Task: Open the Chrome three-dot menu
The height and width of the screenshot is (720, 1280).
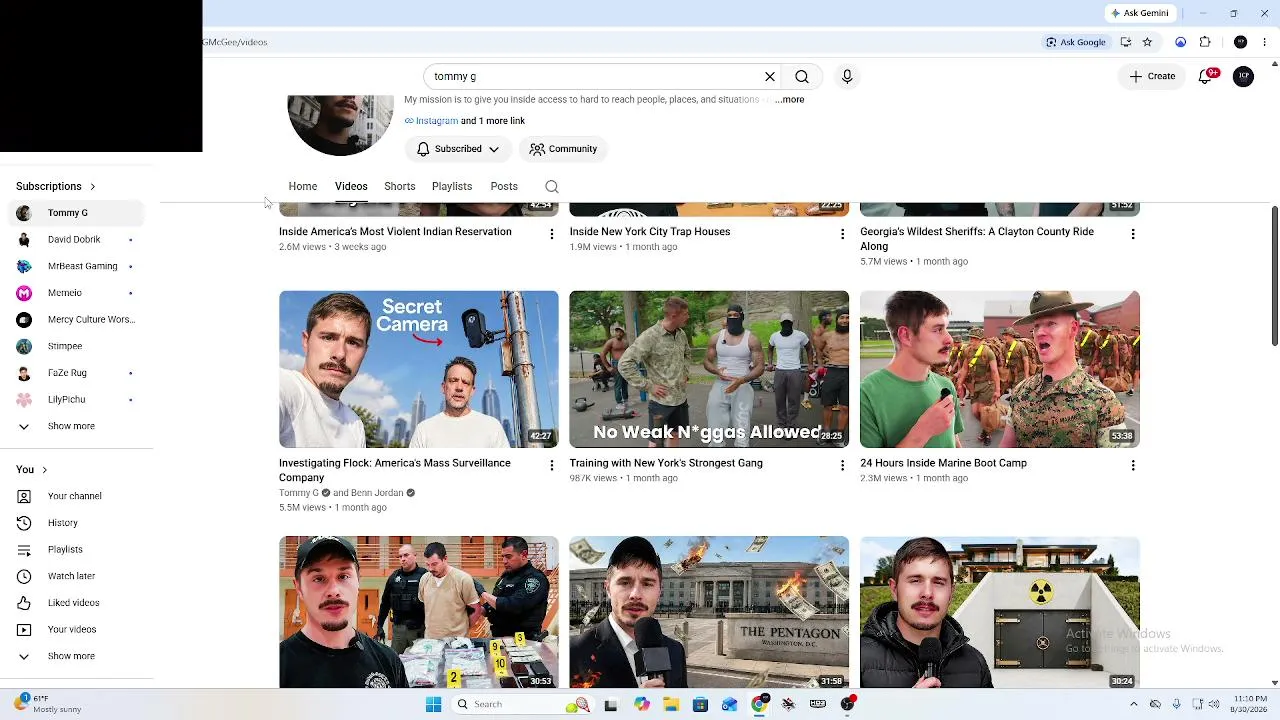Action: coord(1265,42)
